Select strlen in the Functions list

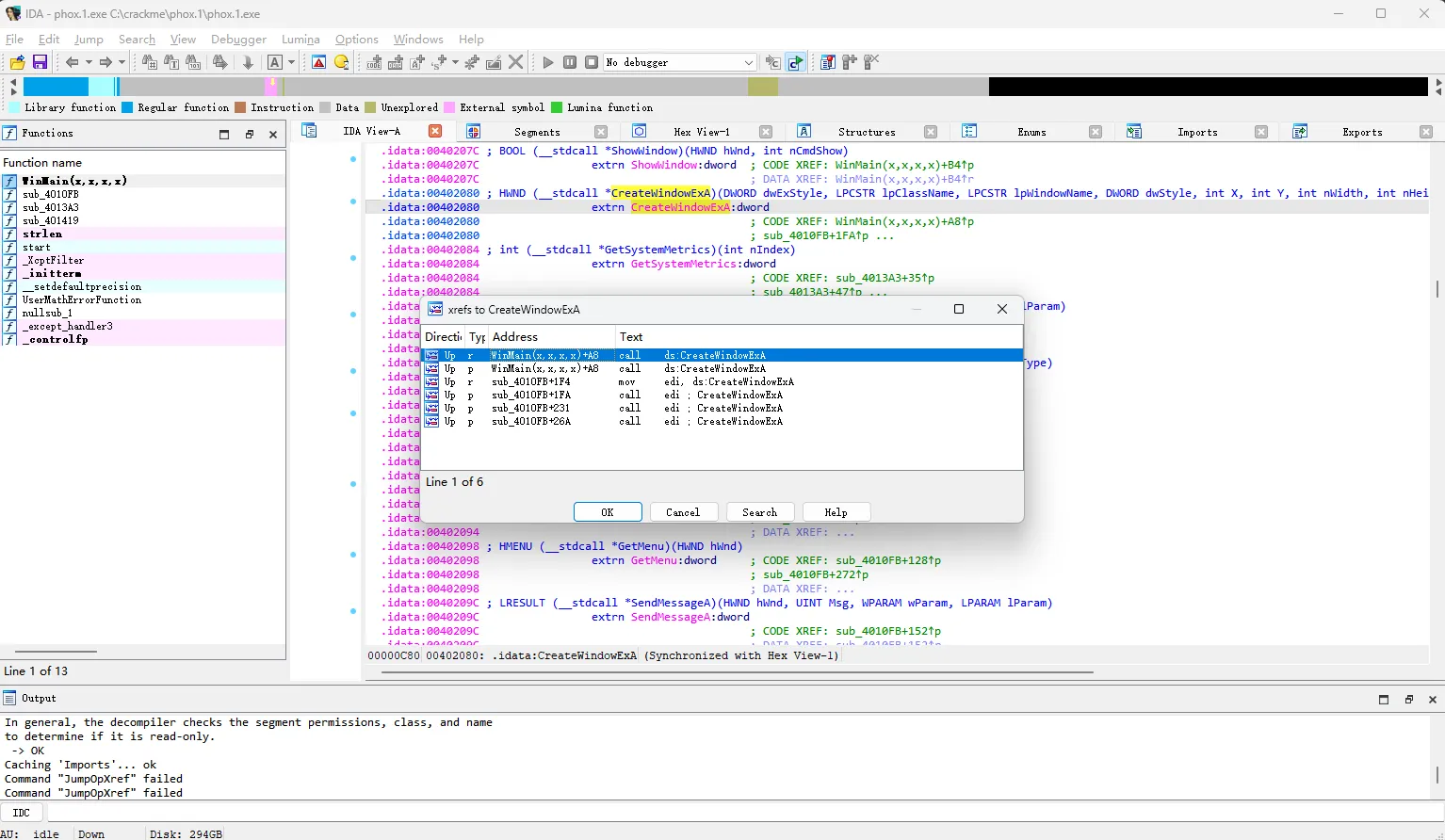143,234
